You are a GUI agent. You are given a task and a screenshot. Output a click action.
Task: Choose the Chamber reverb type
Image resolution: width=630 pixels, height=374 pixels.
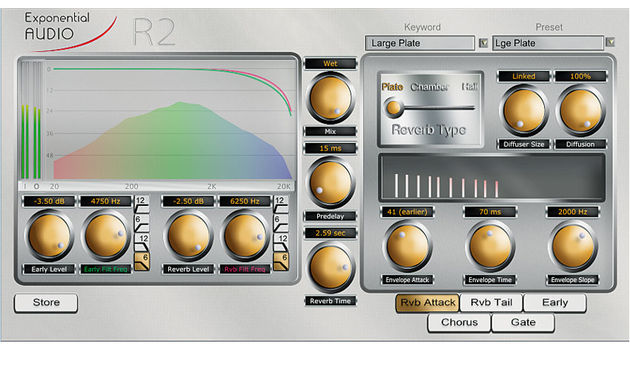[x=429, y=87]
